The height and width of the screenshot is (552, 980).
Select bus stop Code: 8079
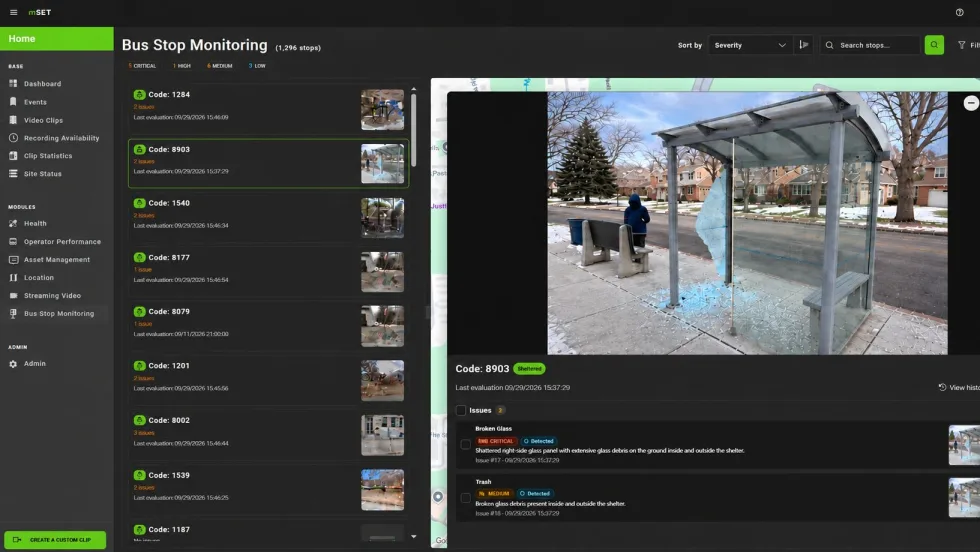(x=268, y=326)
